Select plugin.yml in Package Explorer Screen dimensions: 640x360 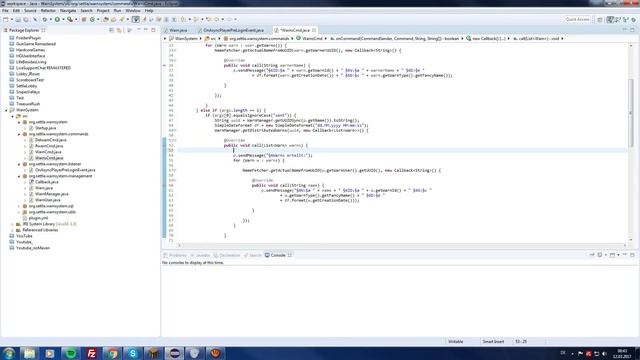(x=38, y=218)
